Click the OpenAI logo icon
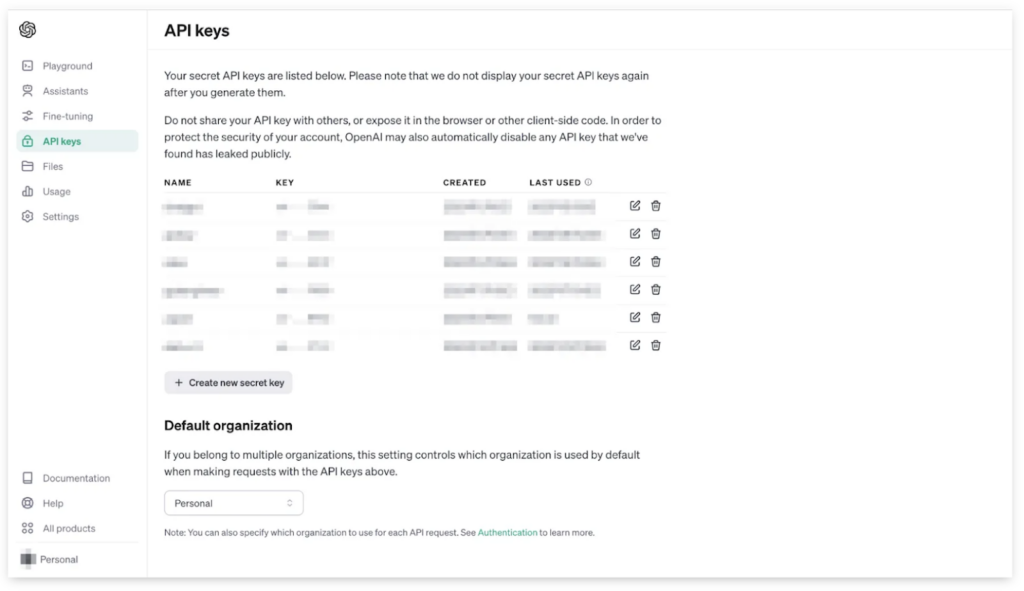 tap(27, 29)
